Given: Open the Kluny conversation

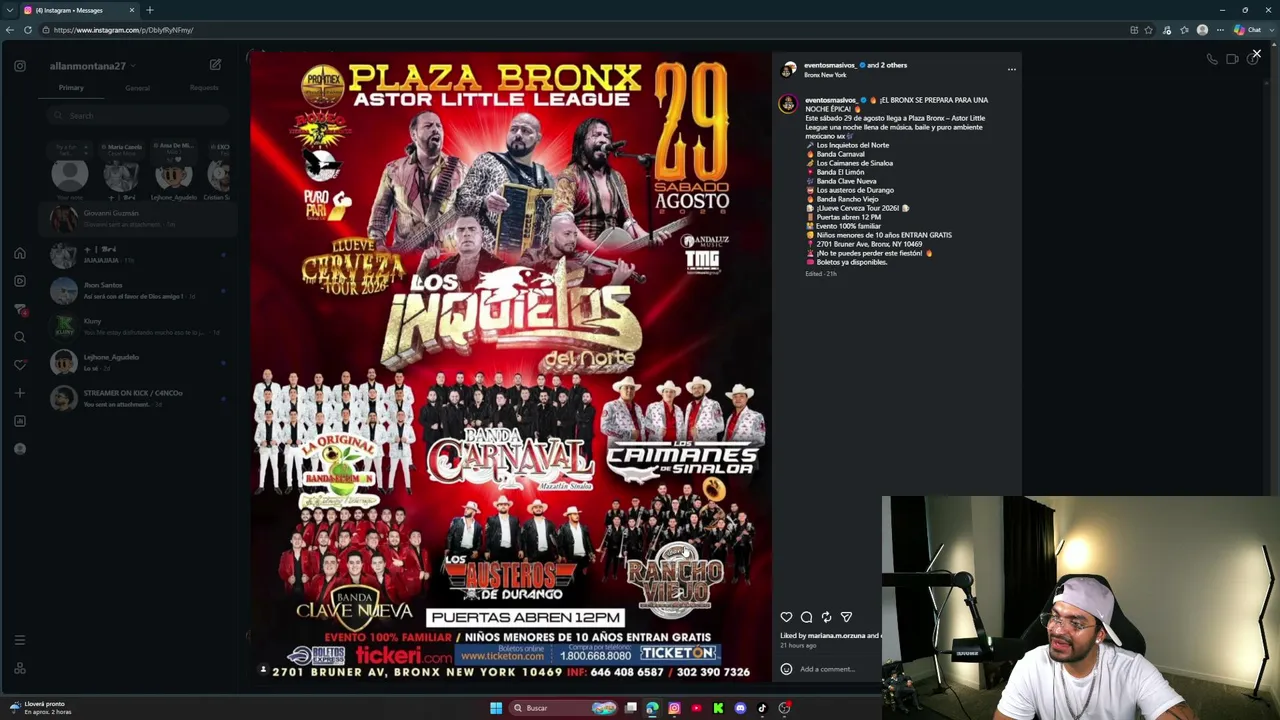Looking at the screenshot, I should (x=139, y=326).
